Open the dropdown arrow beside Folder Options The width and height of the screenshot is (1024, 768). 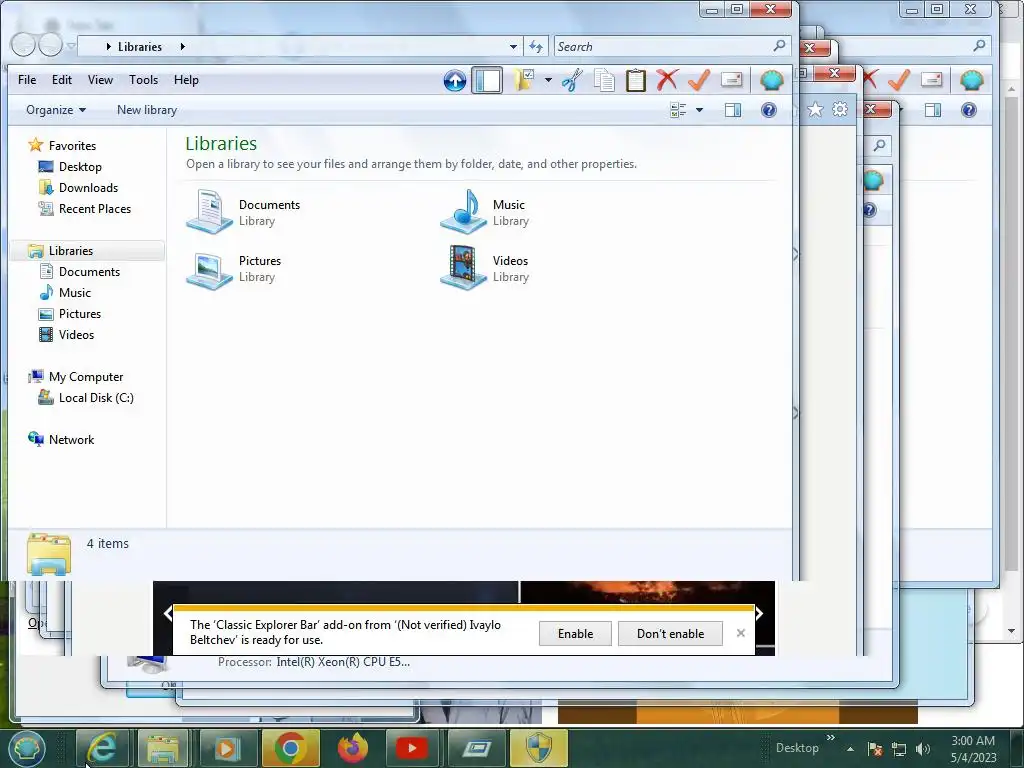click(x=548, y=80)
